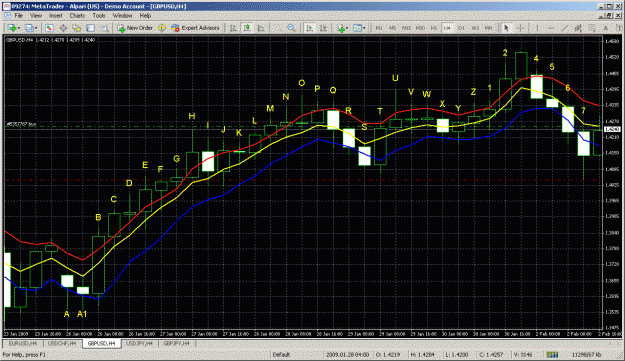625x361 pixels.
Task: Select the M30 timeframe
Action: click(420, 28)
